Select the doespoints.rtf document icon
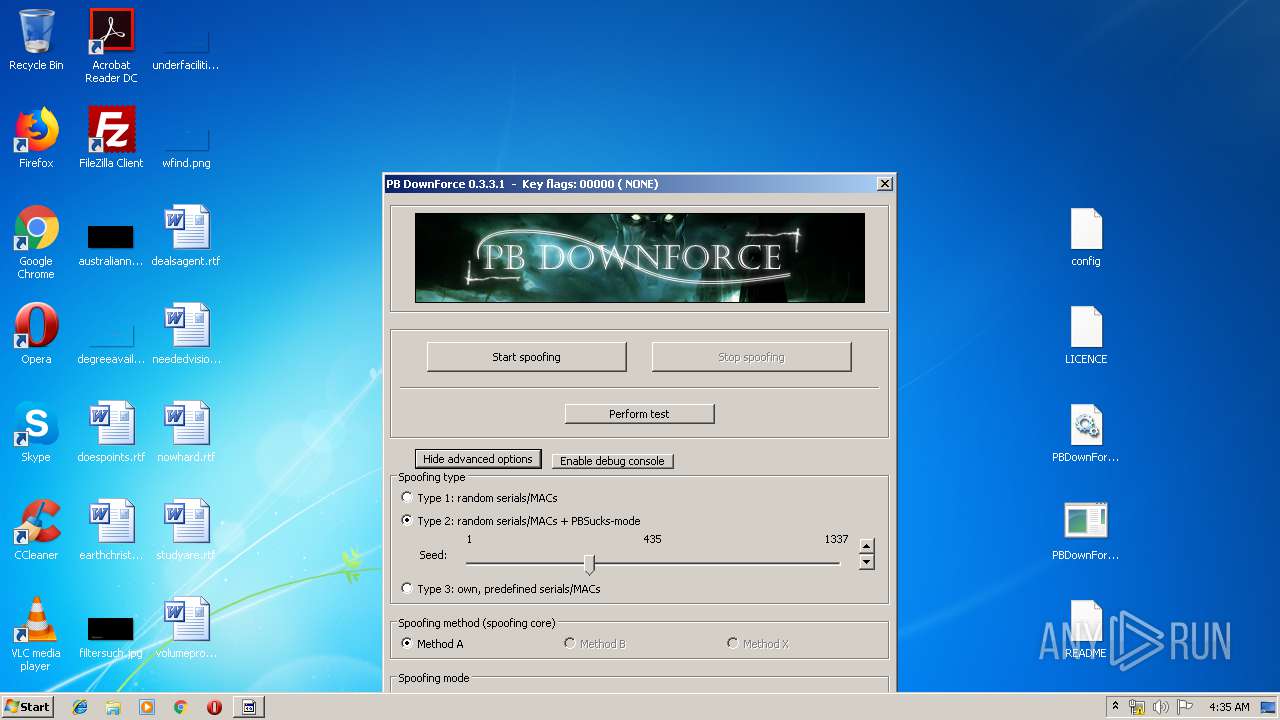The image size is (1280, 720). point(111,432)
